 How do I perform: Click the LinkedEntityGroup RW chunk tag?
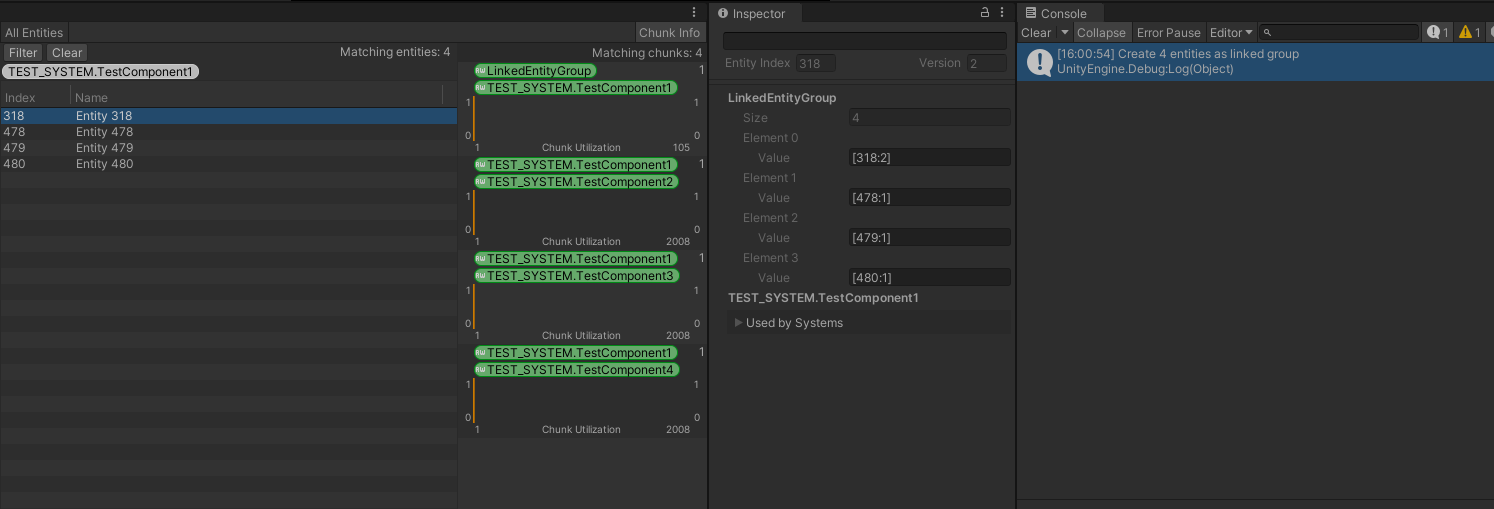[x=535, y=71]
